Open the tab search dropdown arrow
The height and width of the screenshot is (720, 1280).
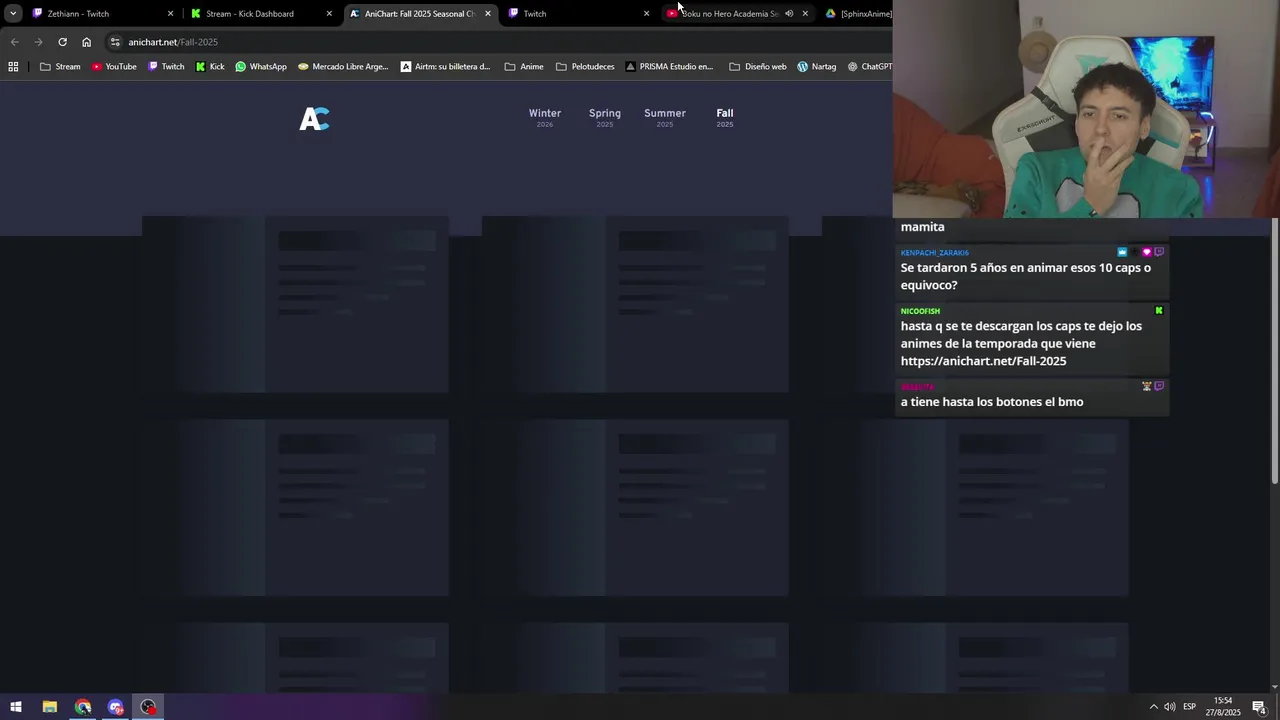[12, 14]
